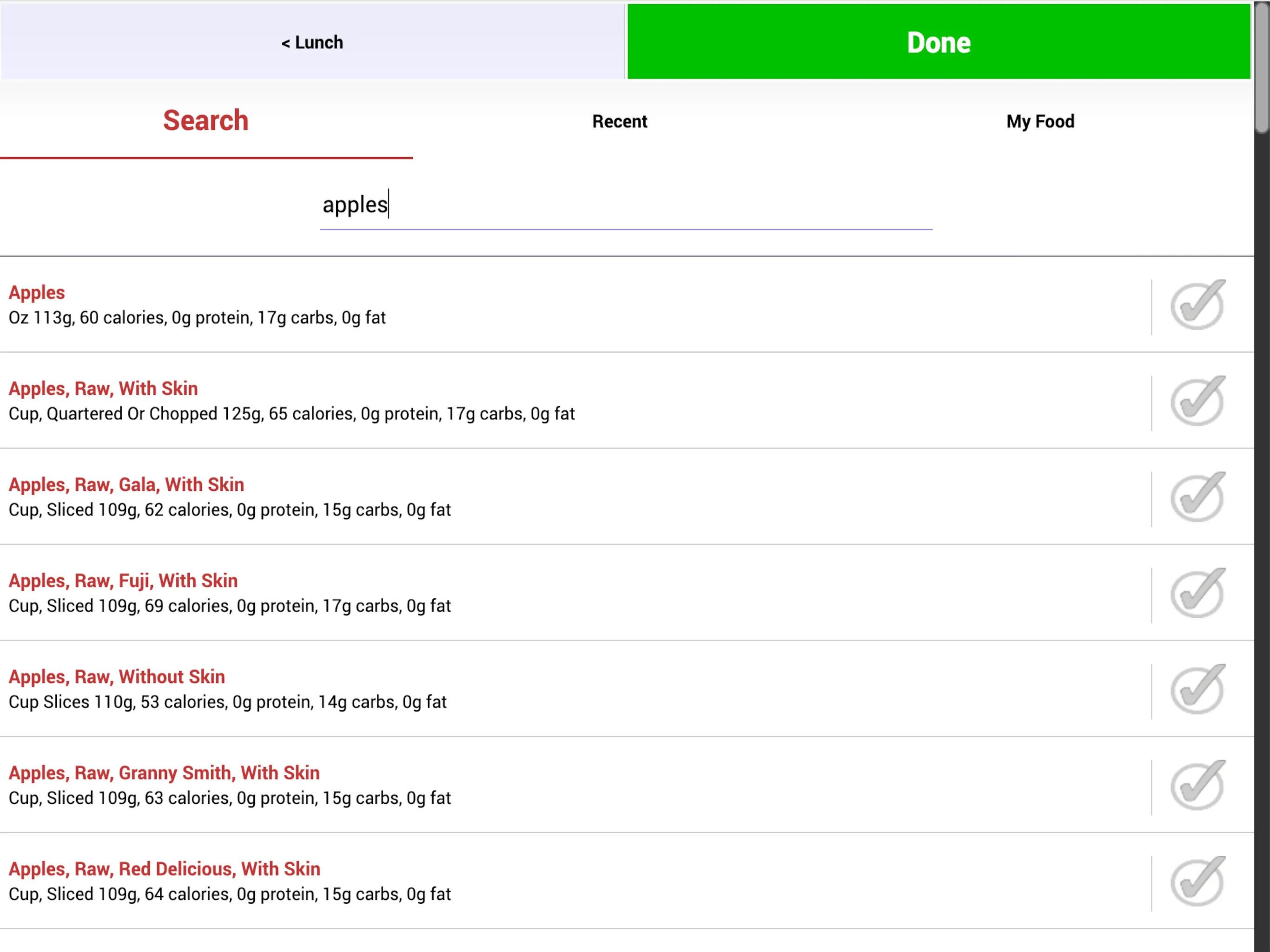This screenshot has height=952, width=1270.
Task: Enable checkmark for Apples Raw Red Delicious
Action: [1197, 881]
